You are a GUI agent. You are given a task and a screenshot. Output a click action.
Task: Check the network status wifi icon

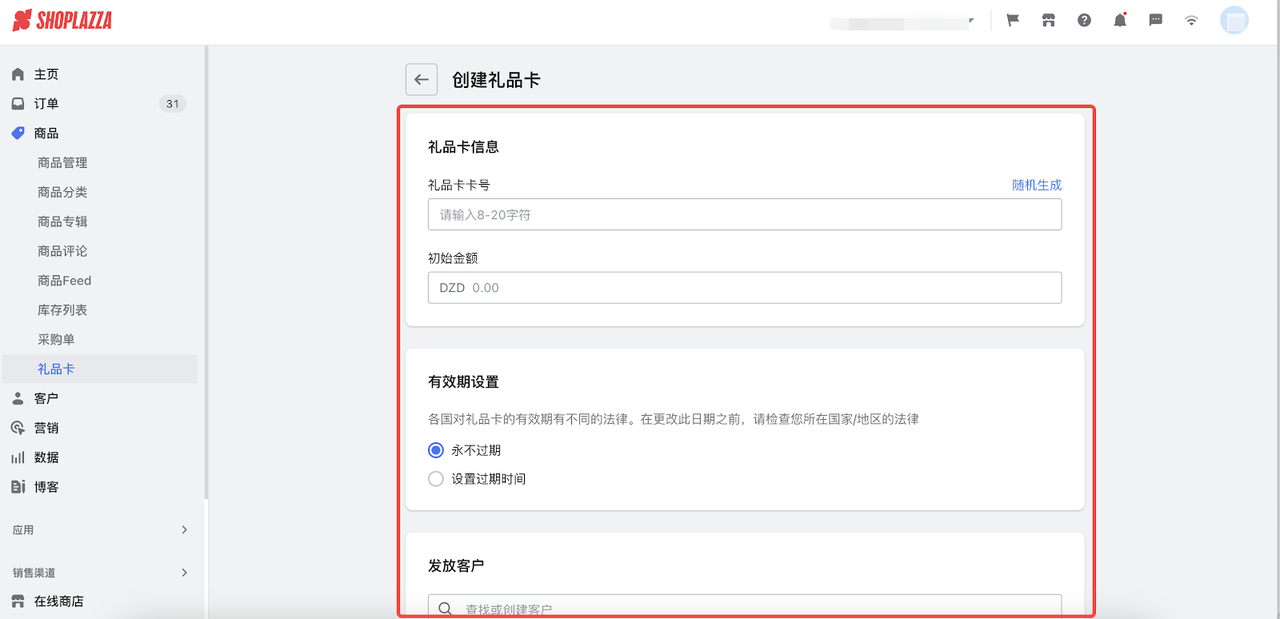click(x=1191, y=20)
